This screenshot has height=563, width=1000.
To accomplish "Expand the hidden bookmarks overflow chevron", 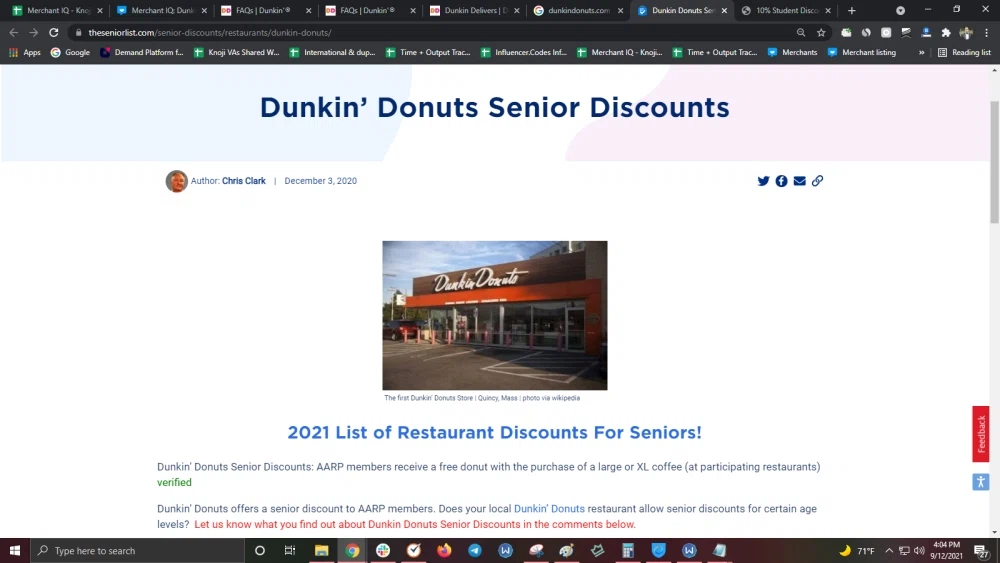I will pos(921,52).
